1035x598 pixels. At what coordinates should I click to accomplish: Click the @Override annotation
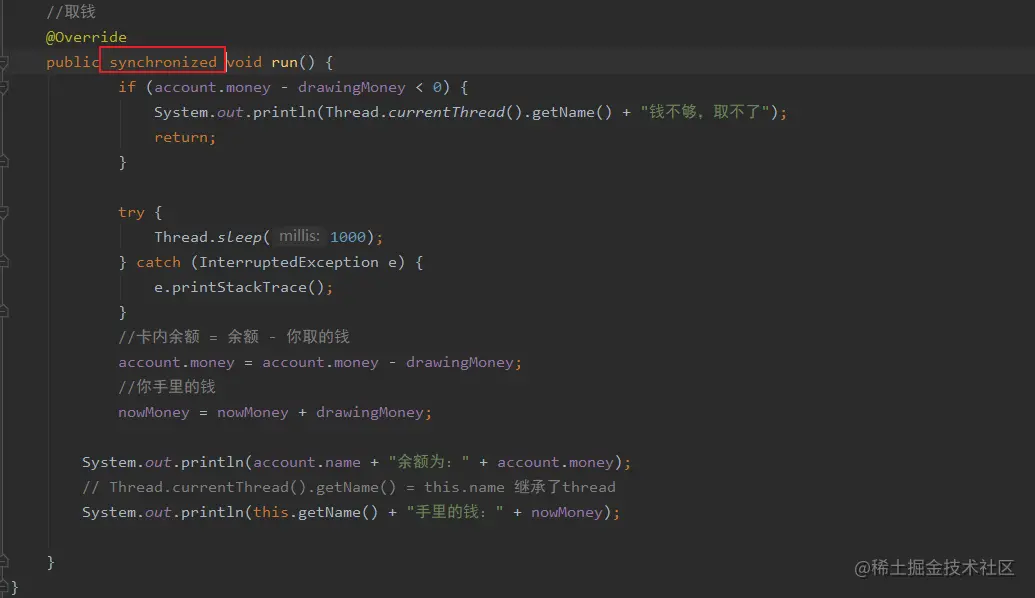86,37
